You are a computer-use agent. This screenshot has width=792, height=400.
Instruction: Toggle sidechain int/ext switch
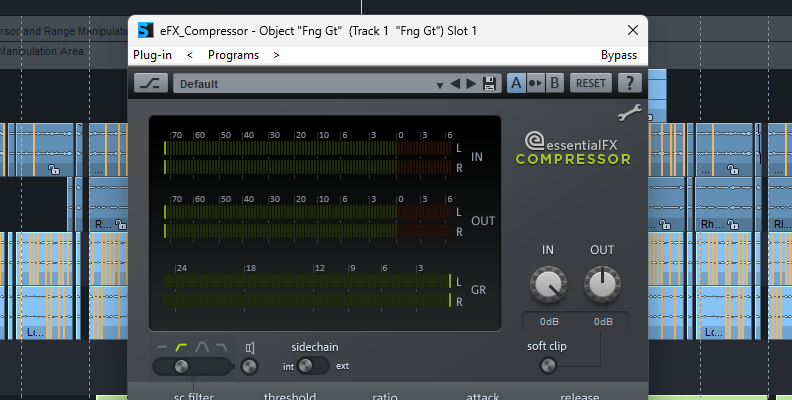pyautogui.click(x=314, y=366)
